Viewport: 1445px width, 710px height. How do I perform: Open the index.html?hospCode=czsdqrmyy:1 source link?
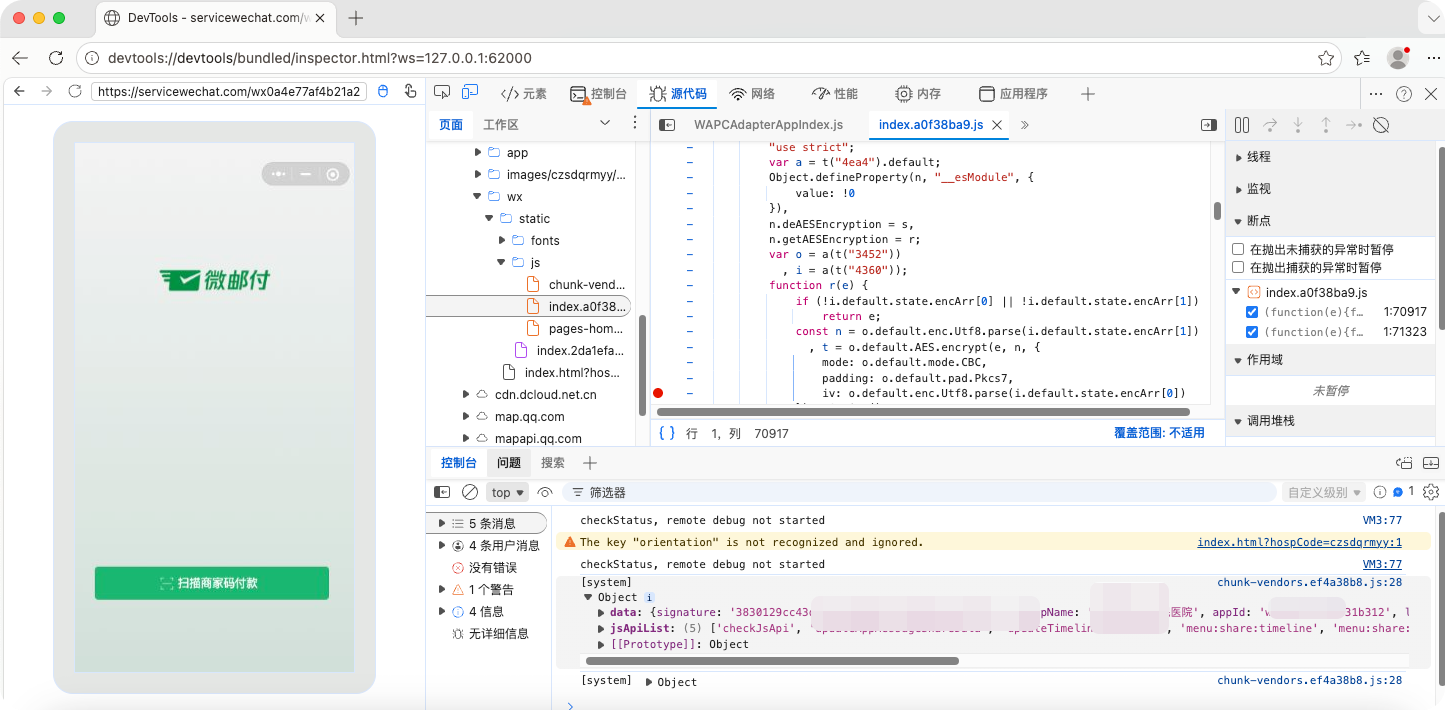[1299, 542]
